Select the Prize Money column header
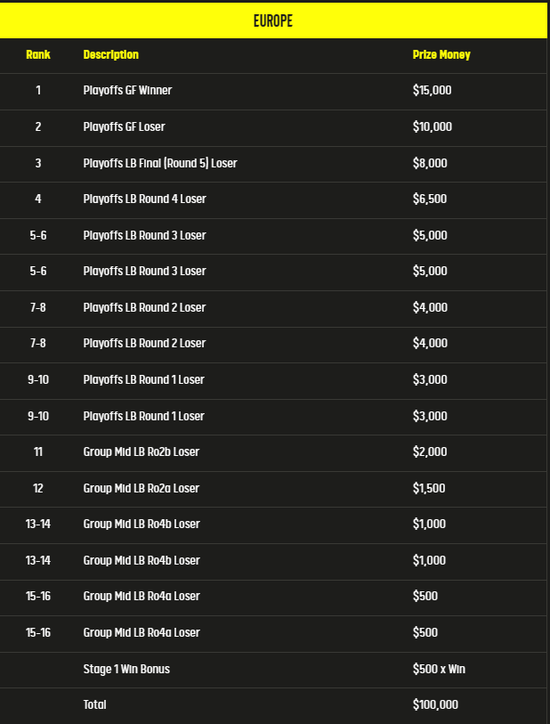 pos(441,55)
